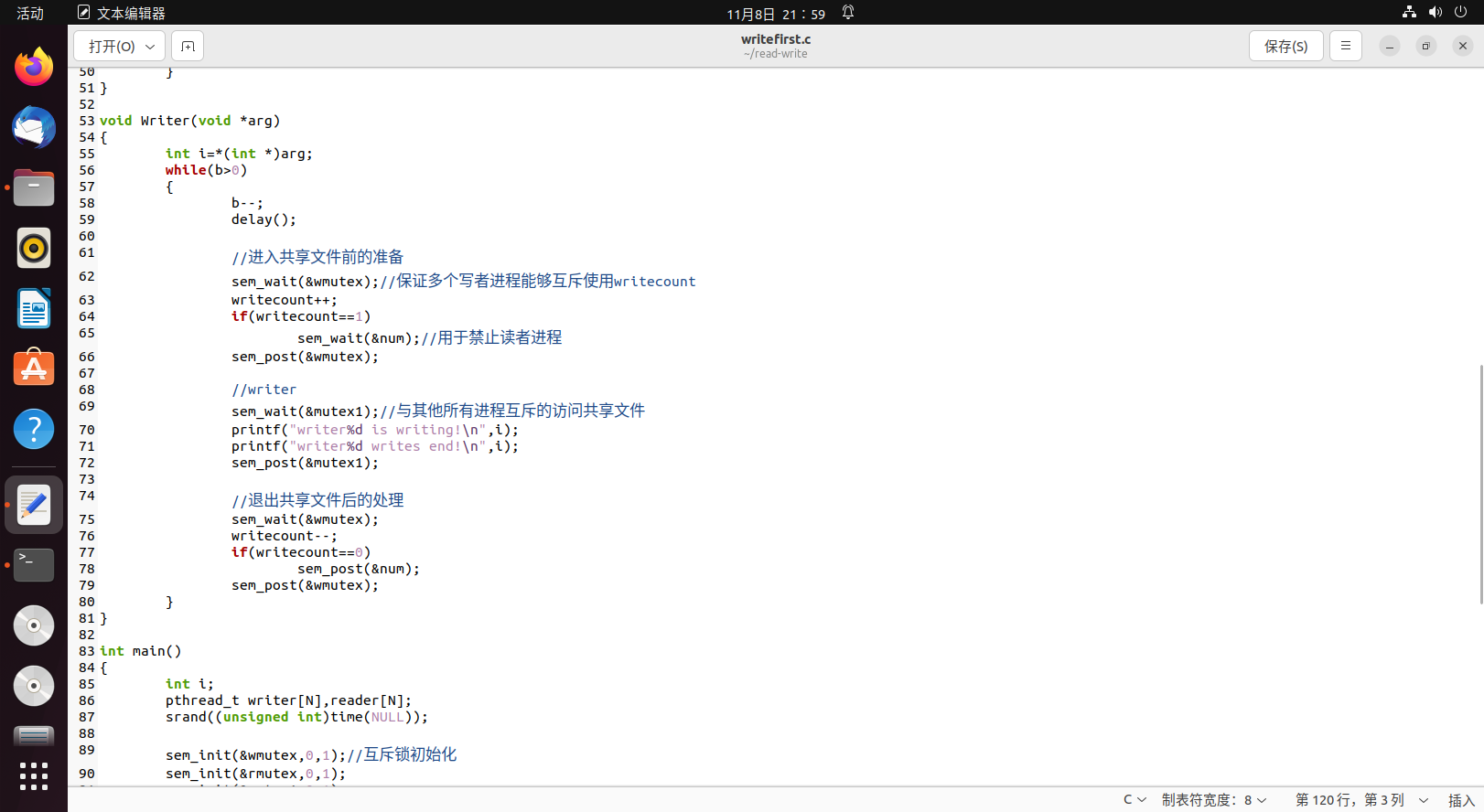Viewport: 1484px width, 812px height.
Task: Open the 活动 activities overview
Action: tap(30, 13)
